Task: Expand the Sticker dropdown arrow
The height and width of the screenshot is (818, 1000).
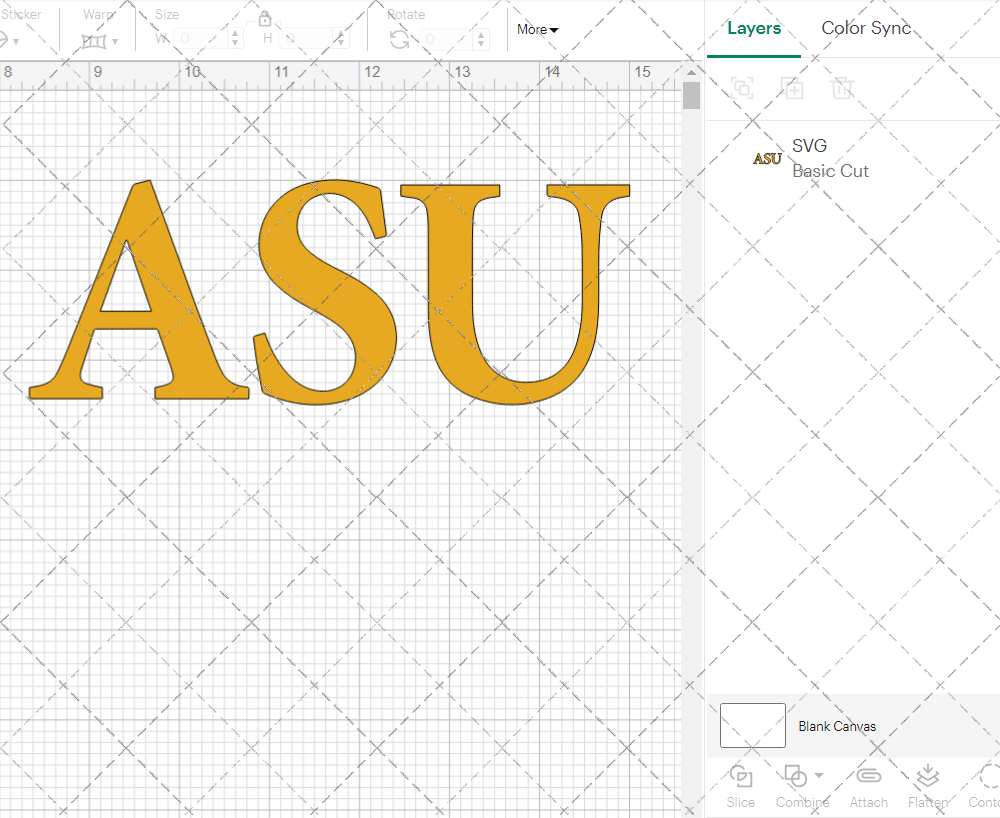Action: coord(15,42)
